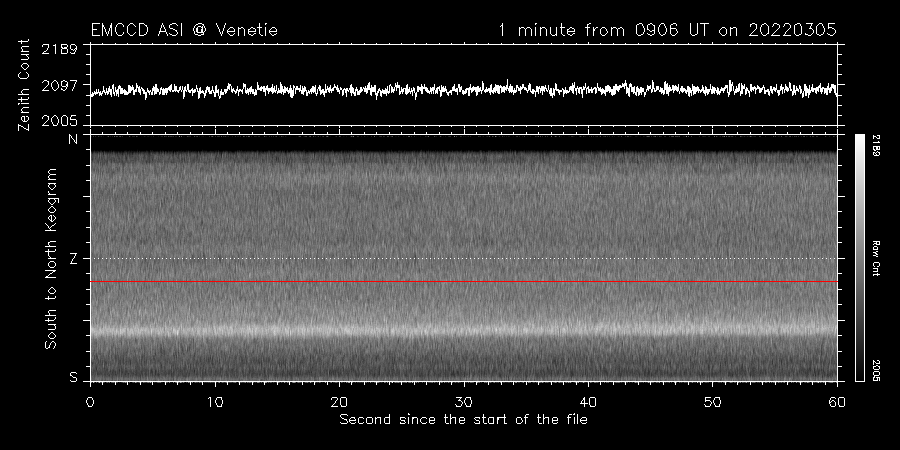Click the 30 second tick label
Image resolution: width=900 pixels, height=450 pixels.
[x=463, y=401]
